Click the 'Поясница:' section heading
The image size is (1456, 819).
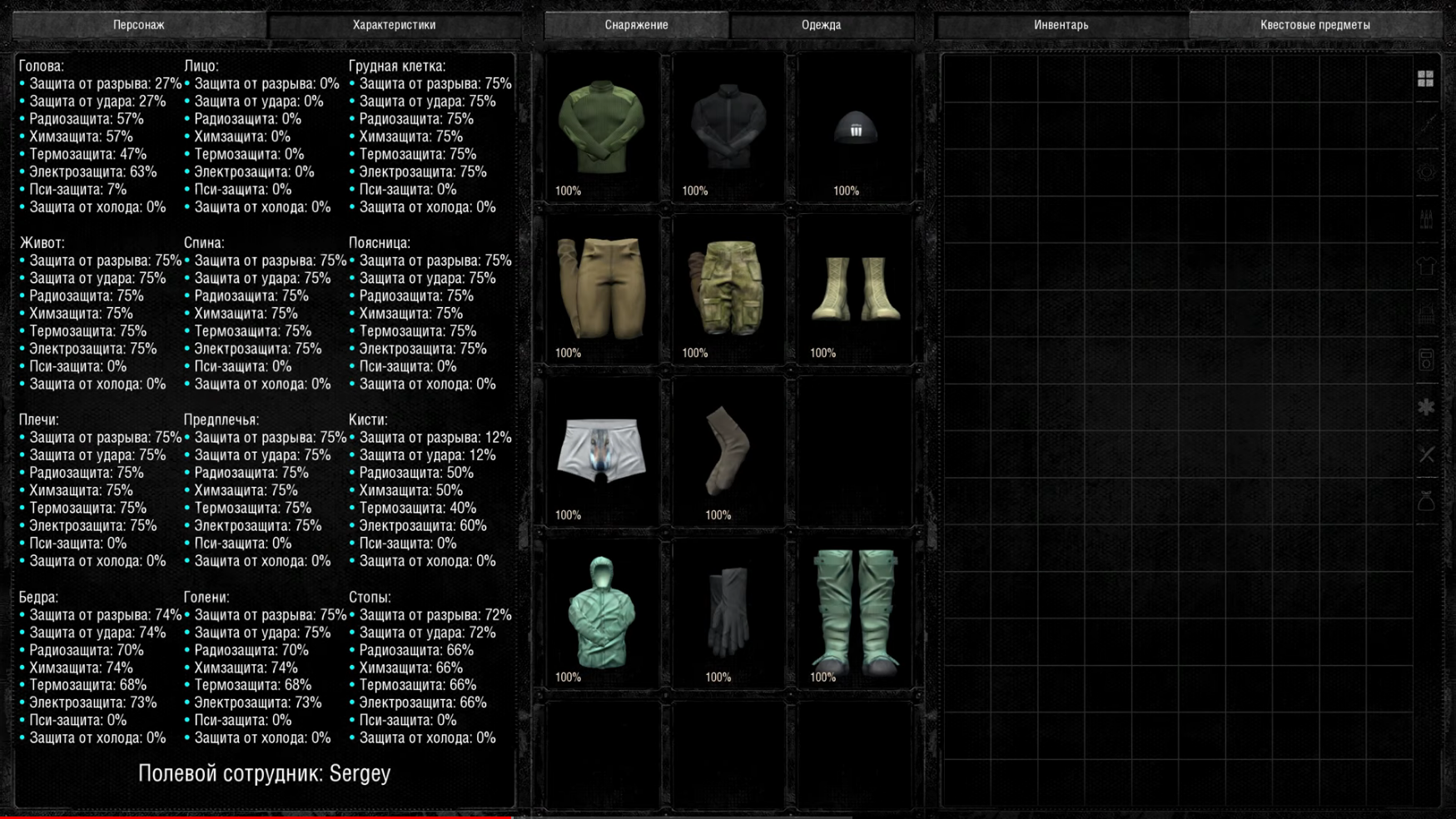(x=380, y=243)
